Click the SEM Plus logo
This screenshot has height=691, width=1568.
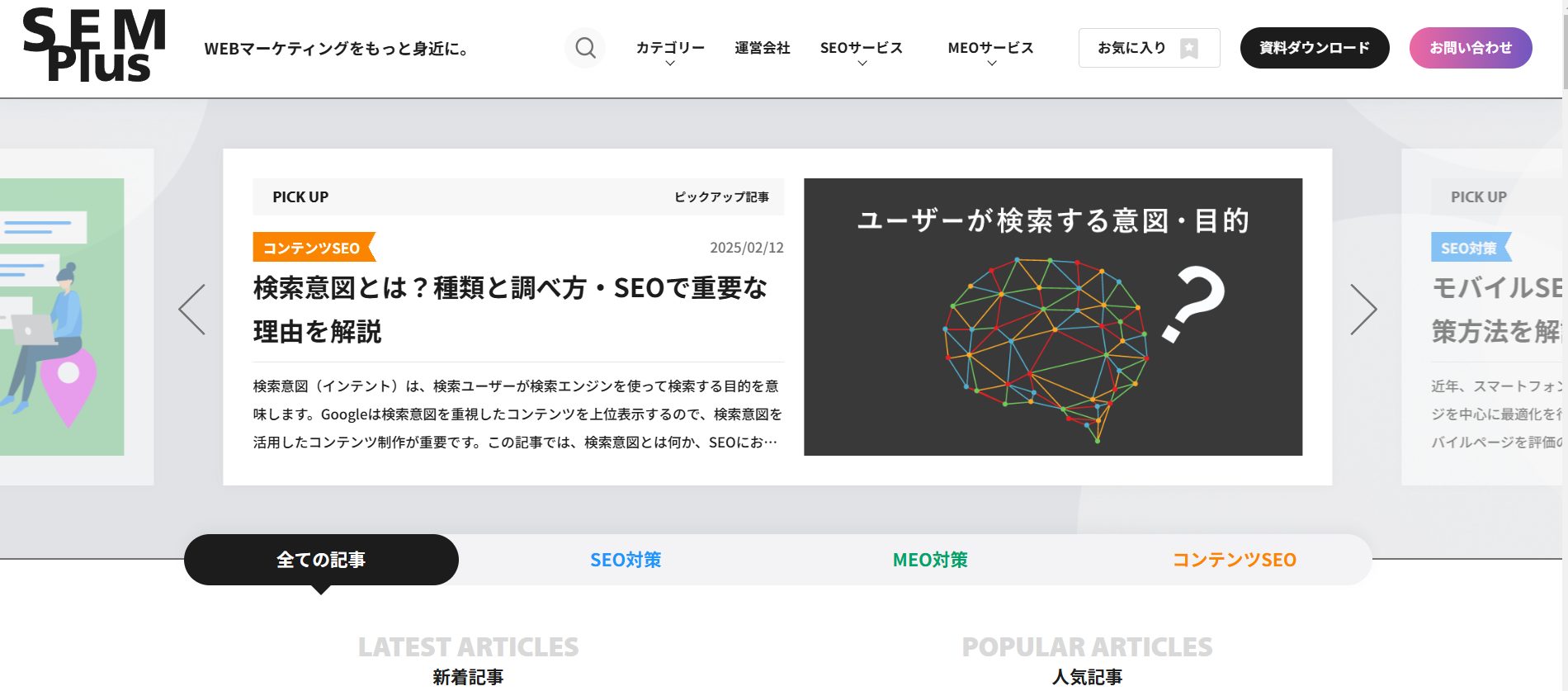tap(94, 46)
